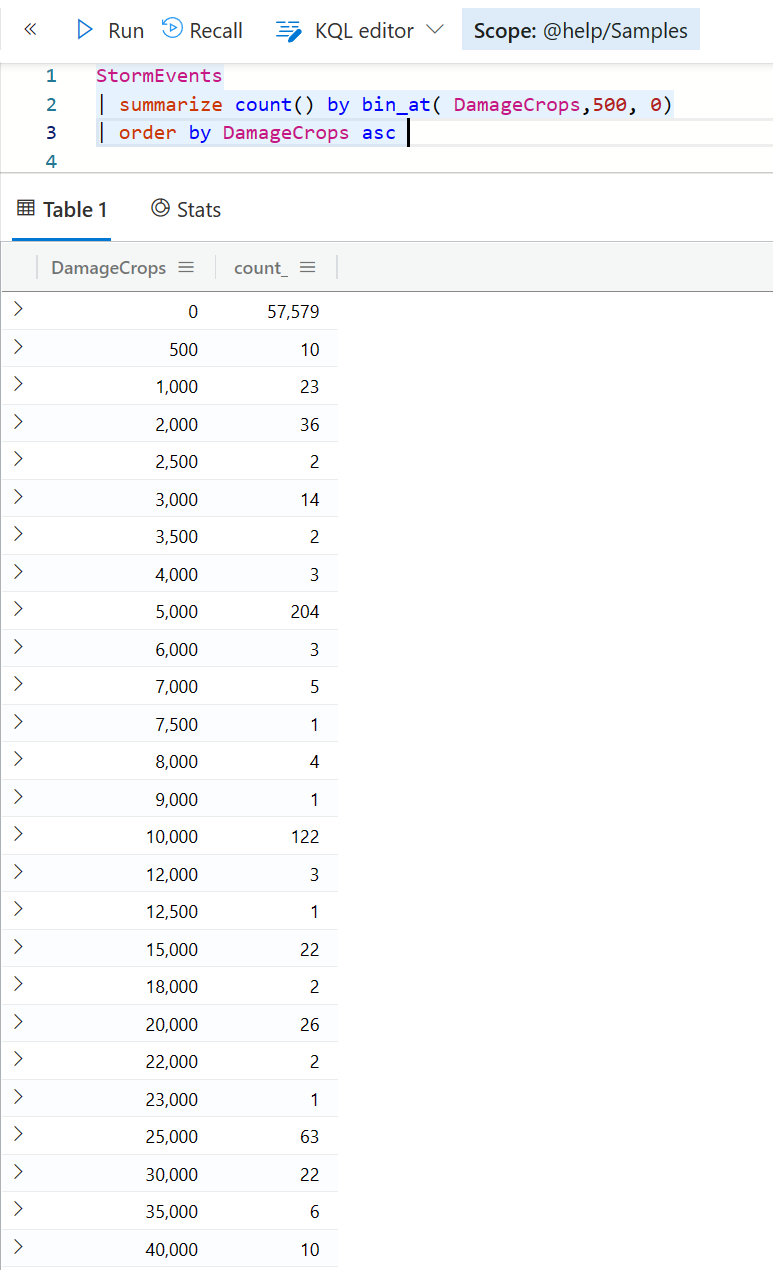Click the Stats tab icon
773x1270 pixels.
pyautogui.click(x=160, y=208)
